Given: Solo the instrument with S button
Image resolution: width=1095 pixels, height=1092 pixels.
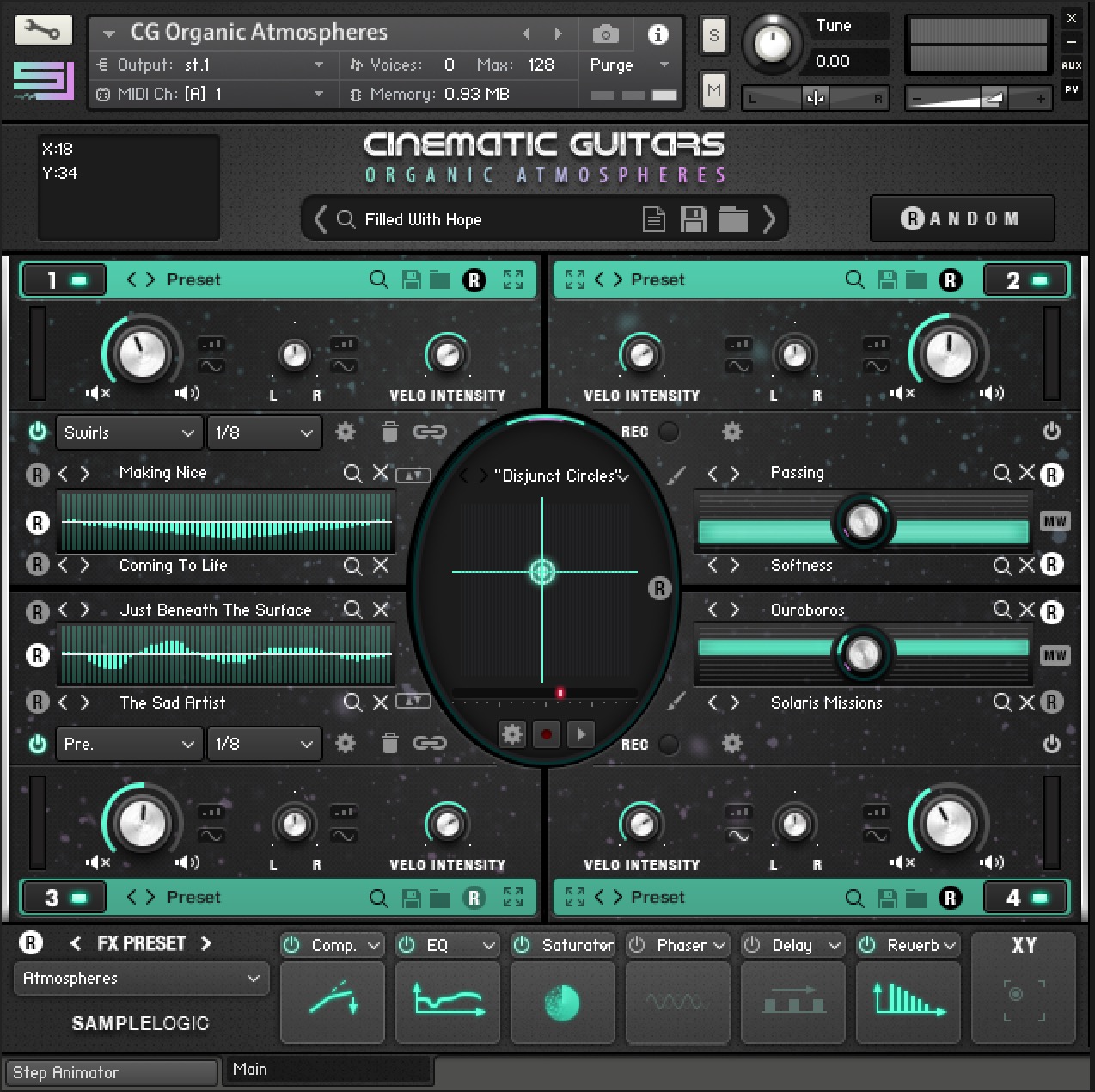Looking at the screenshot, I should (x=713, y=35).
